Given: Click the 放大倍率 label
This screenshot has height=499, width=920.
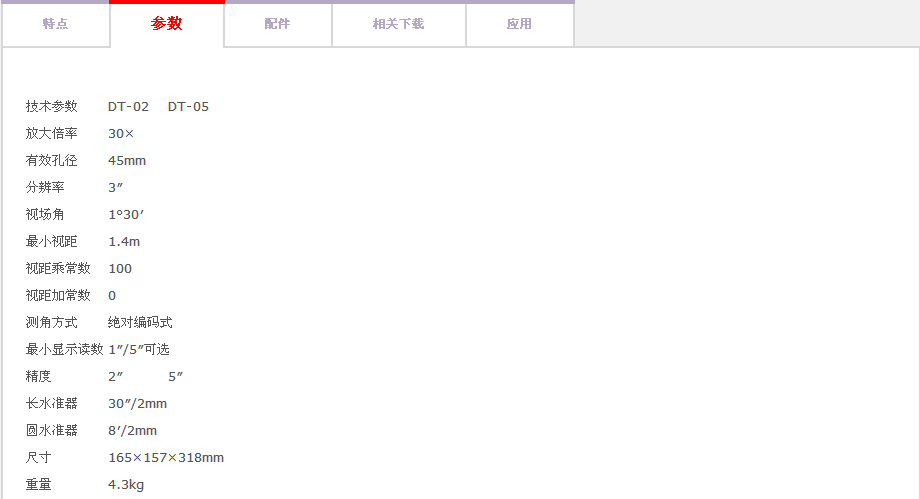Looking at the screenshot, I should click(51, 134).
